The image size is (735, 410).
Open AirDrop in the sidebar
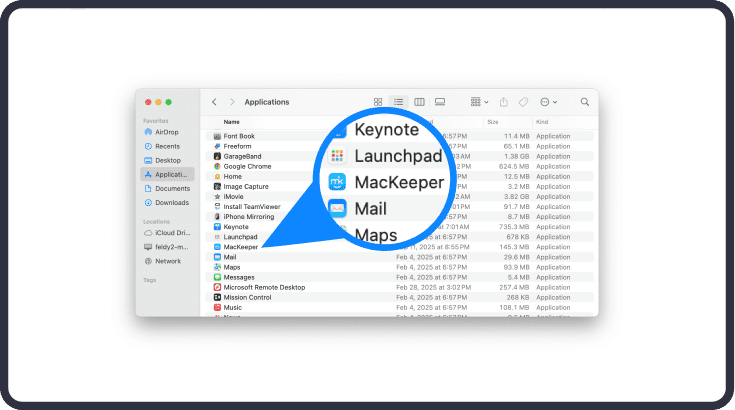pyautogui.click(x=165, y=131)
